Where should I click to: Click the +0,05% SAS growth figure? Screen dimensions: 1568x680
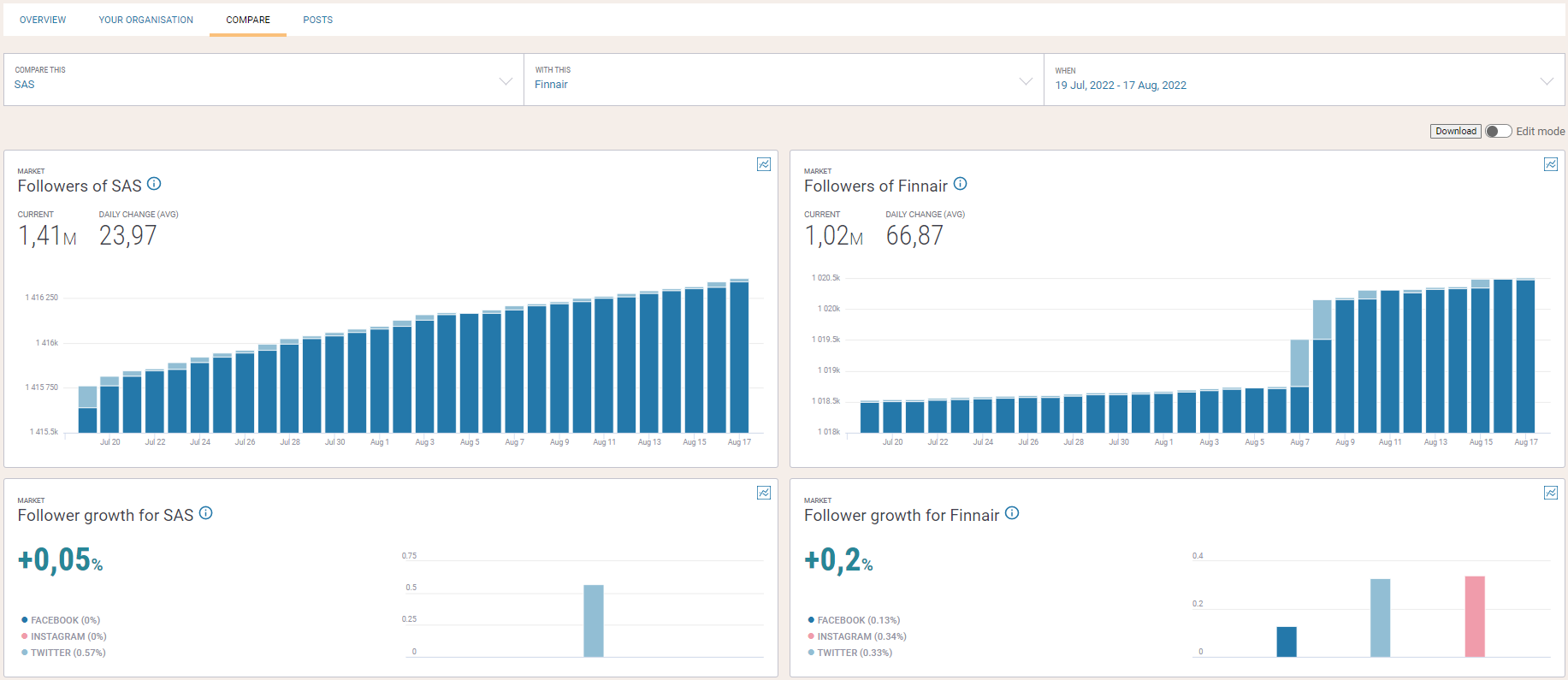(61, 559)
